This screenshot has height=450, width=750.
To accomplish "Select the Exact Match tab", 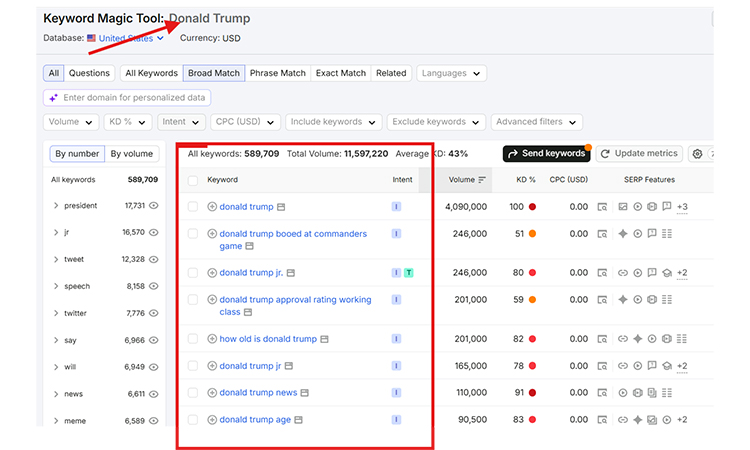I will pyautogui.click(x=341, y=73).
